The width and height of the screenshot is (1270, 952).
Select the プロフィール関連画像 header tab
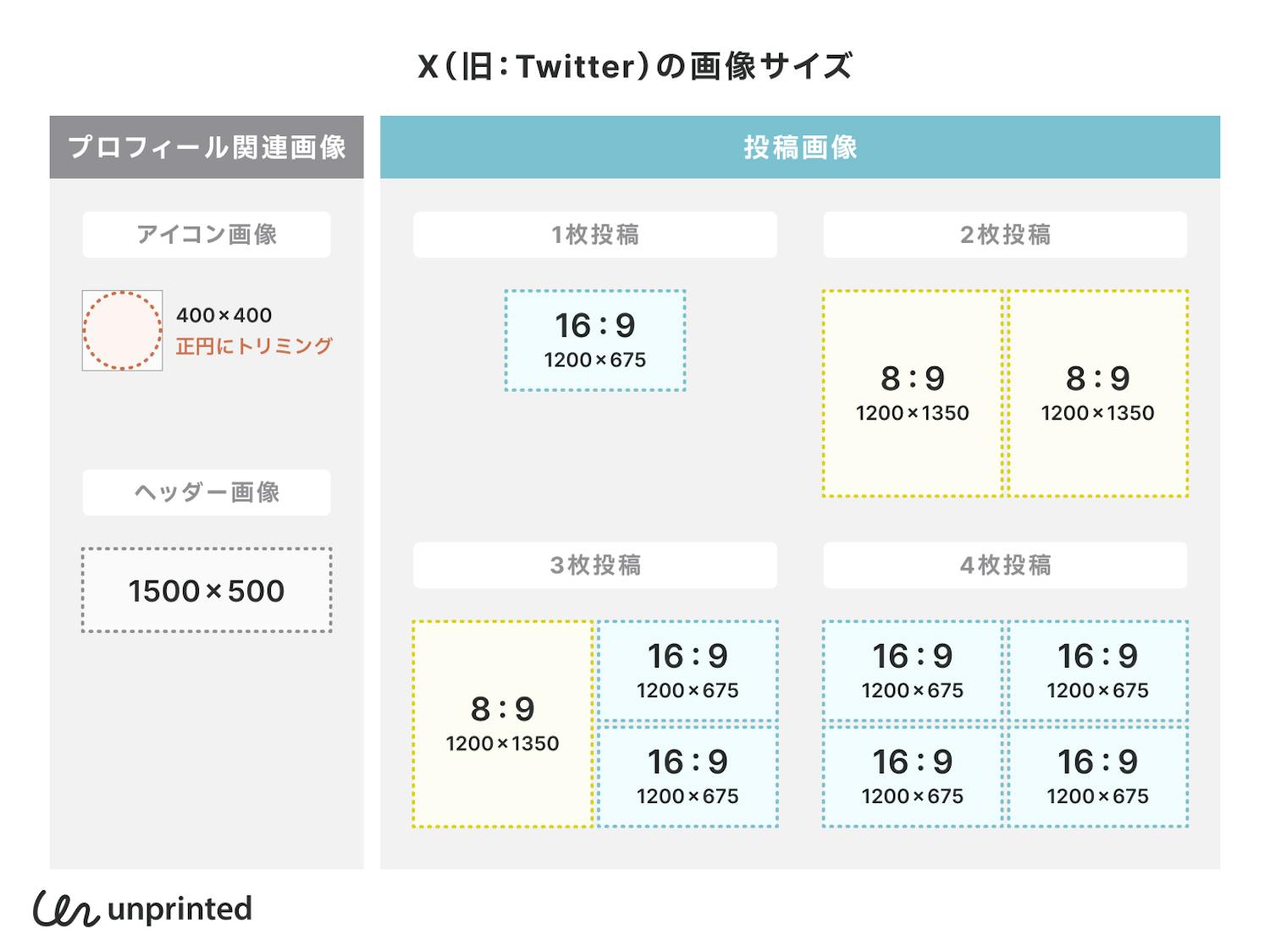(x=207, y=147)
